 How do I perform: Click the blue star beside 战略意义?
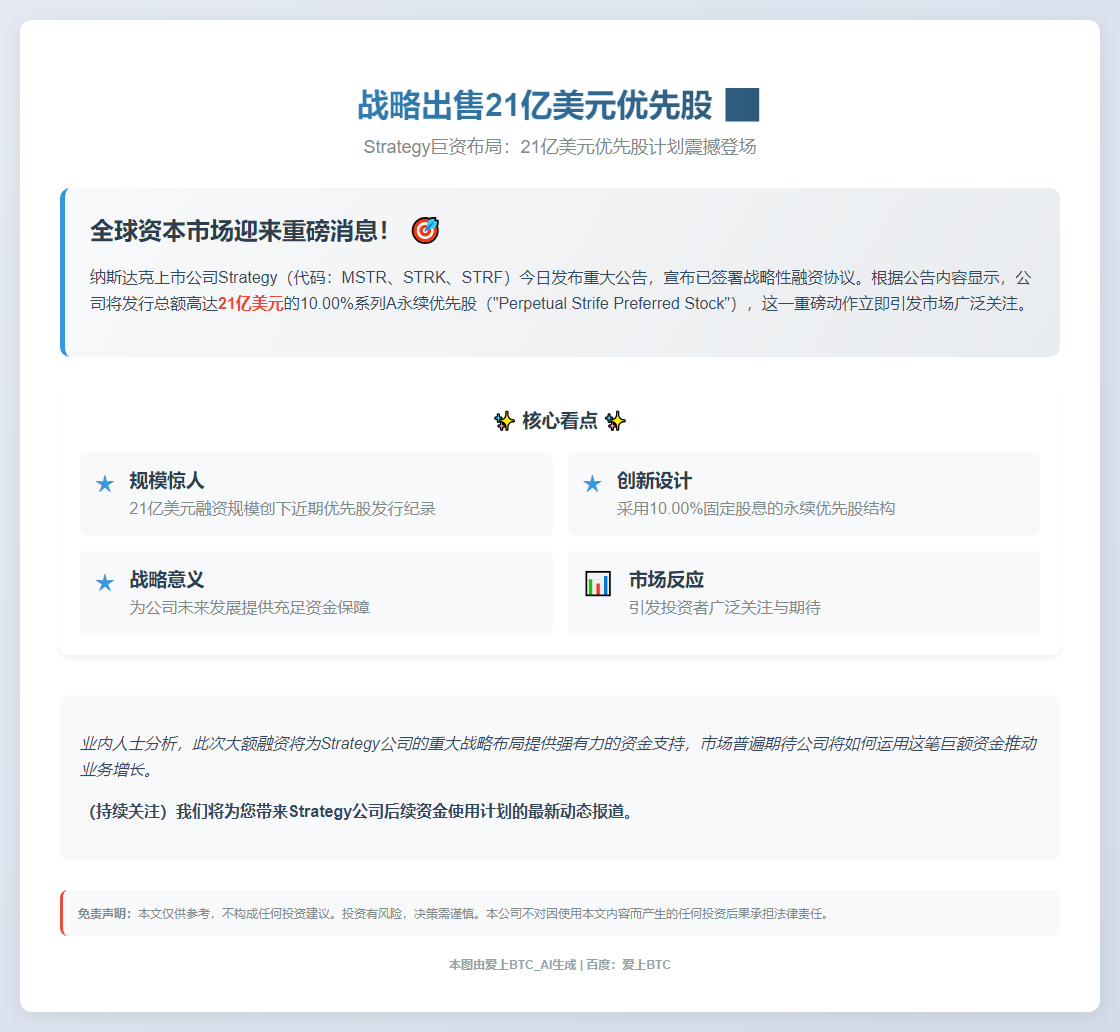pyautogui.click(x=105, y=583)
